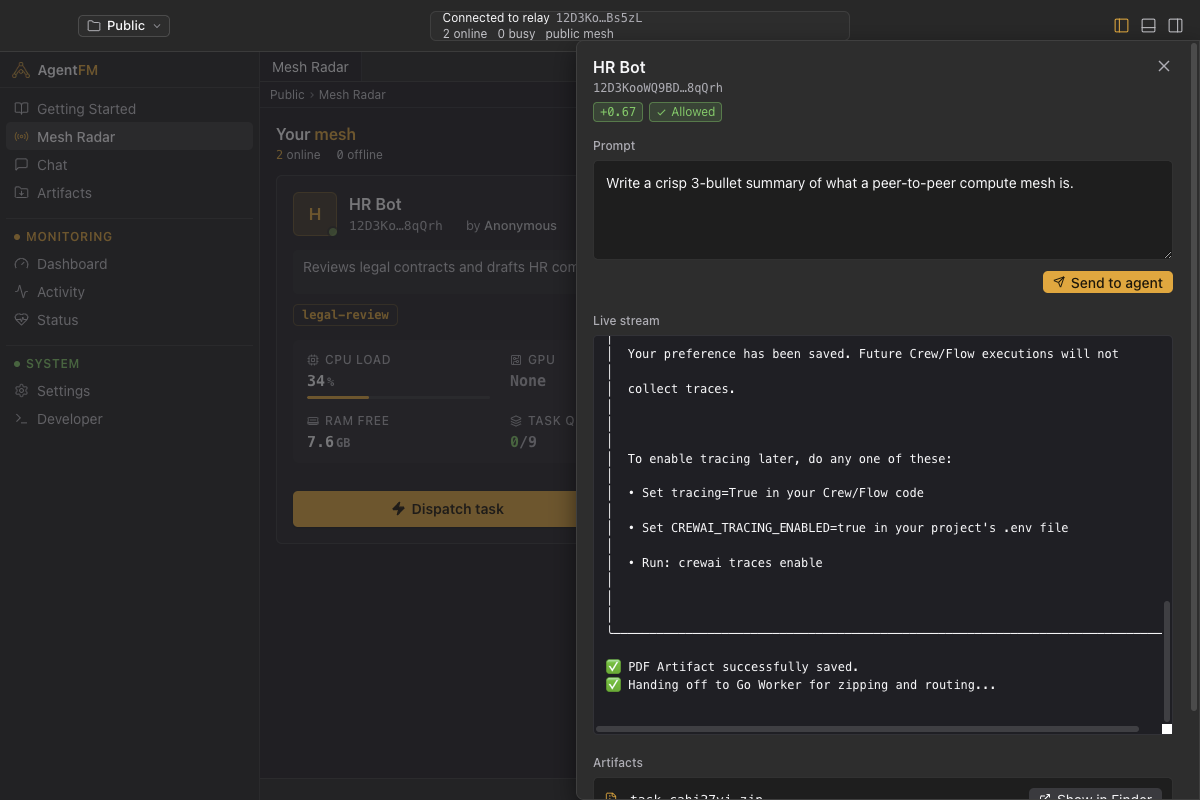
Task: Click the '0 busy' count in header
Action: click(517, 34)
